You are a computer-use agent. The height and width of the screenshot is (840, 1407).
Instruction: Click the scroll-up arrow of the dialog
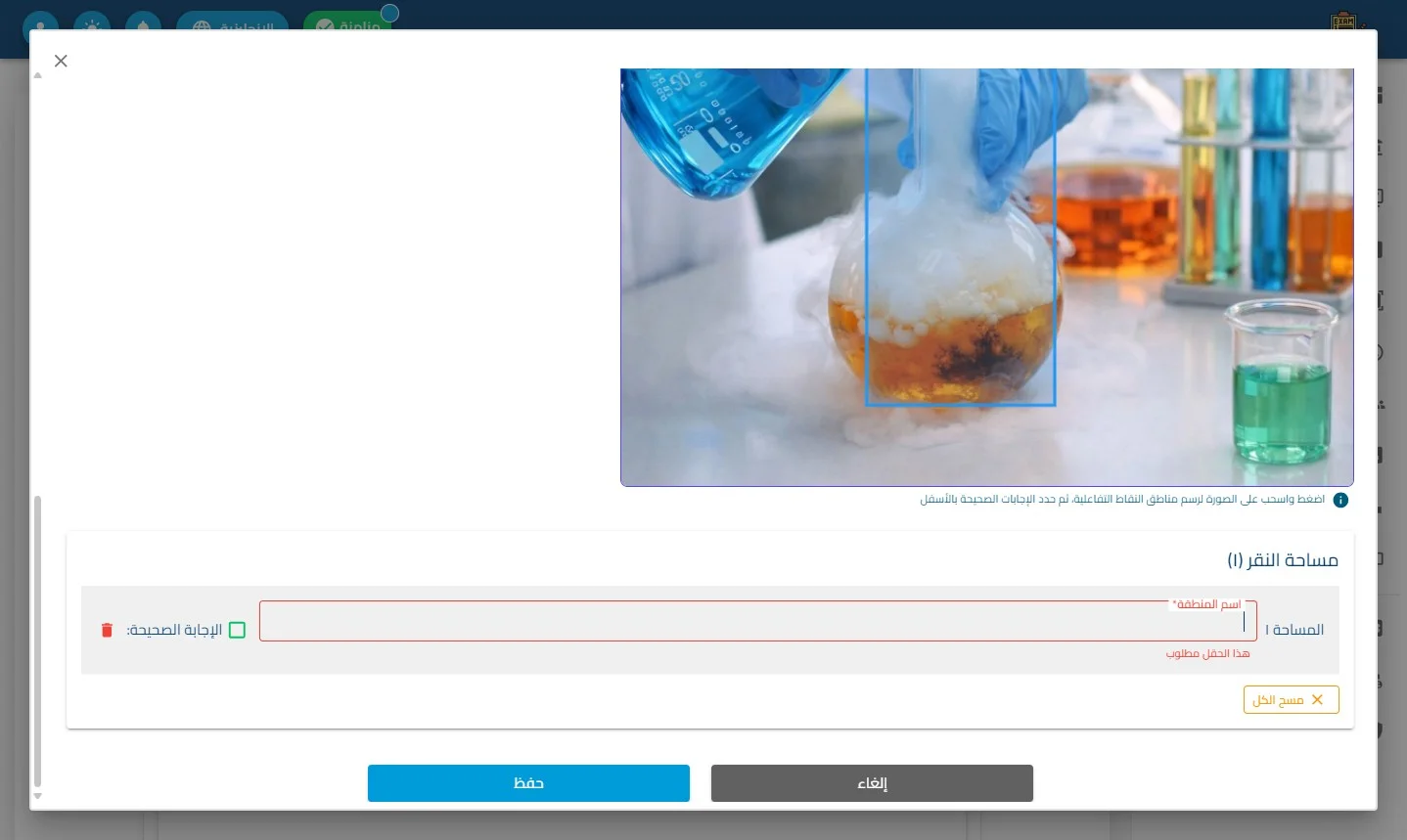[37, 75]
